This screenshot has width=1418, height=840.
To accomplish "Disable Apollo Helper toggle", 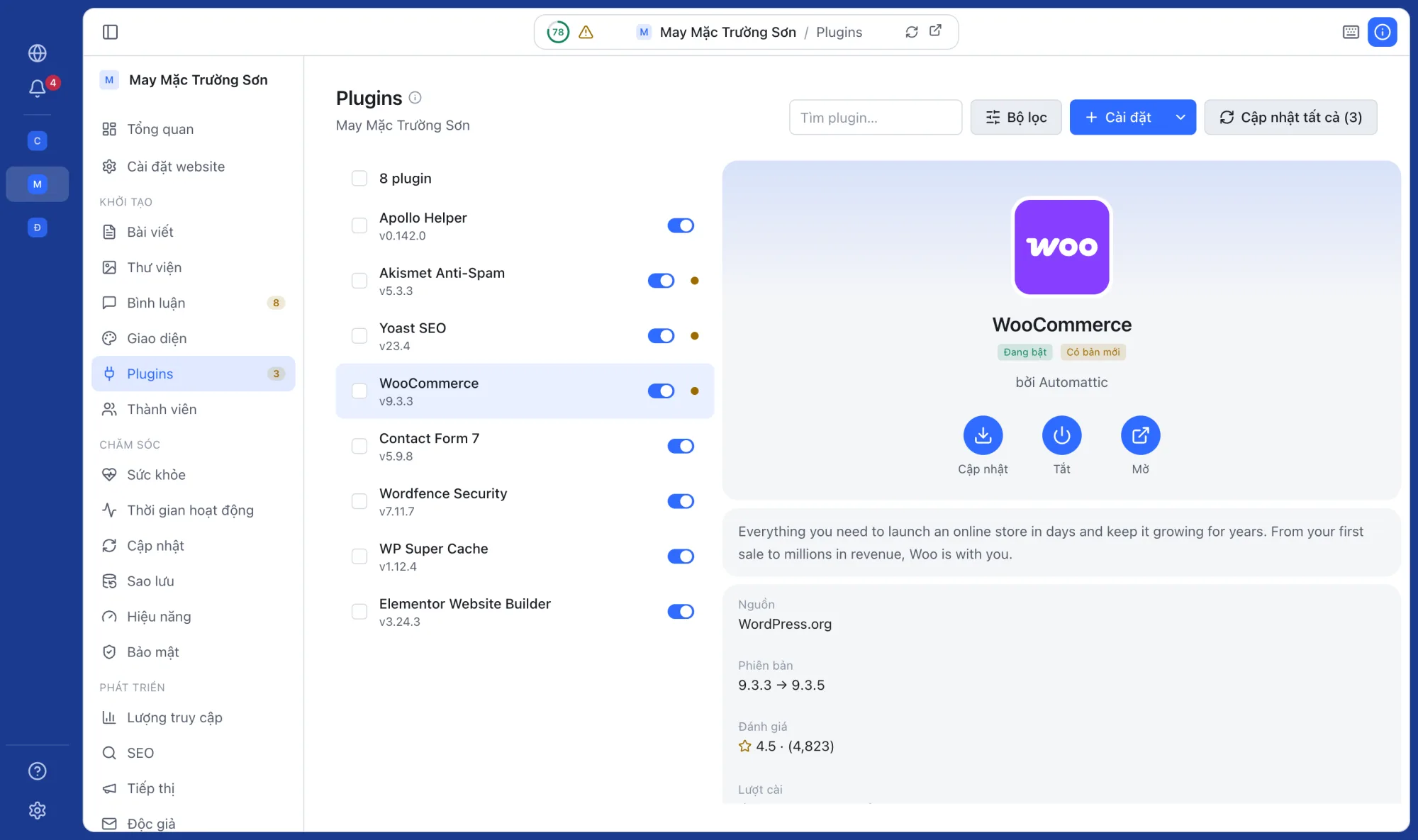I will click(681, 225).
